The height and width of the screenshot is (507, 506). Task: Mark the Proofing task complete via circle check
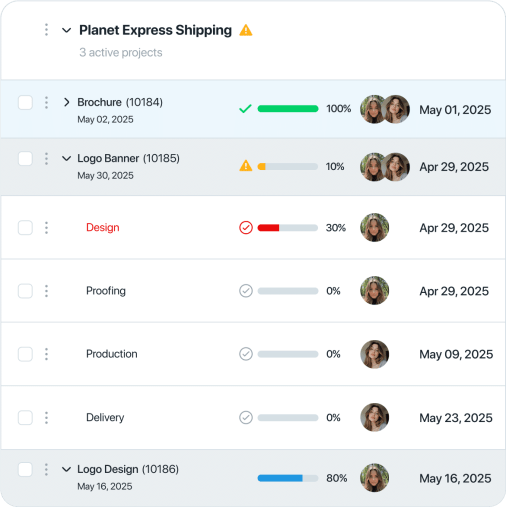(246, 291)
